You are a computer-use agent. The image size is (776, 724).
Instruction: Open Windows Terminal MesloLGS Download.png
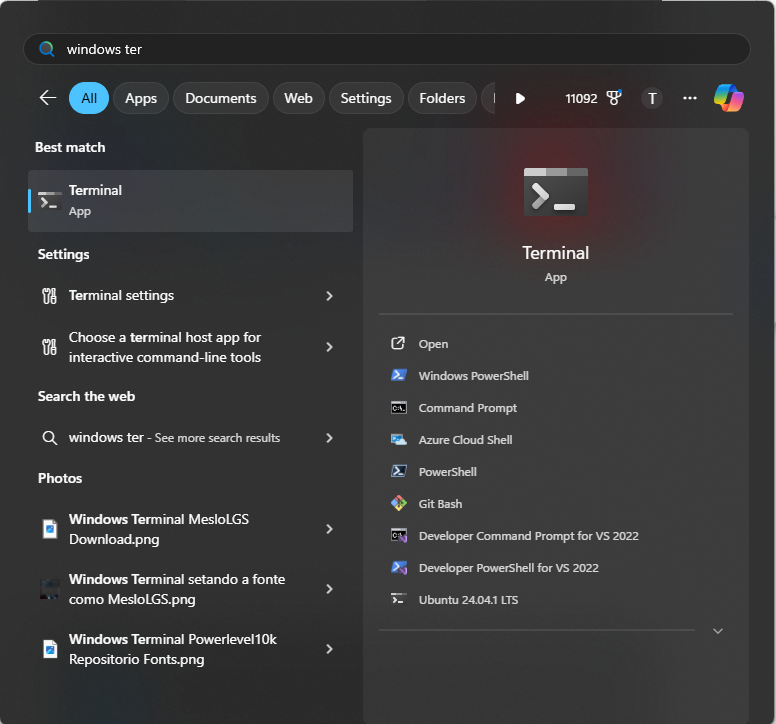pyautogui.click(x=191, y=529)
